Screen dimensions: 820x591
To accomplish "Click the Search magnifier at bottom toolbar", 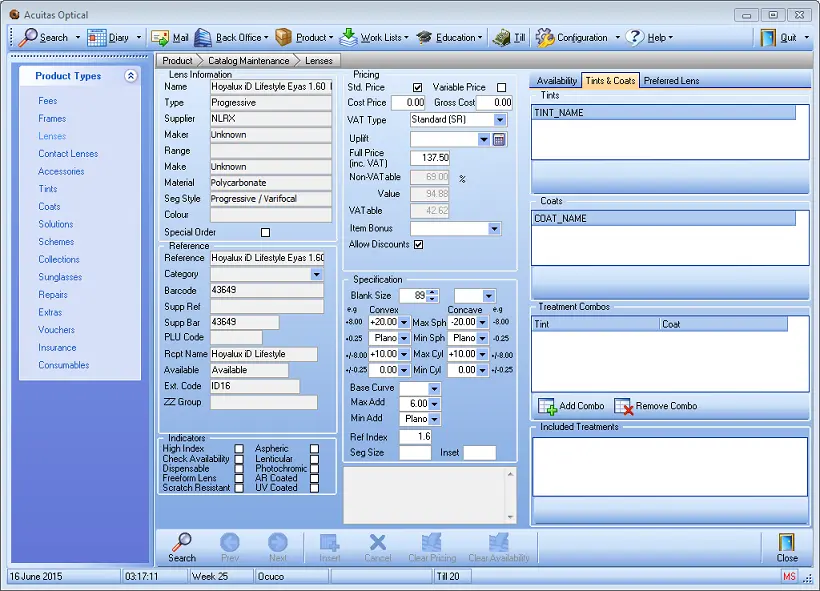I will coord(182,545).
